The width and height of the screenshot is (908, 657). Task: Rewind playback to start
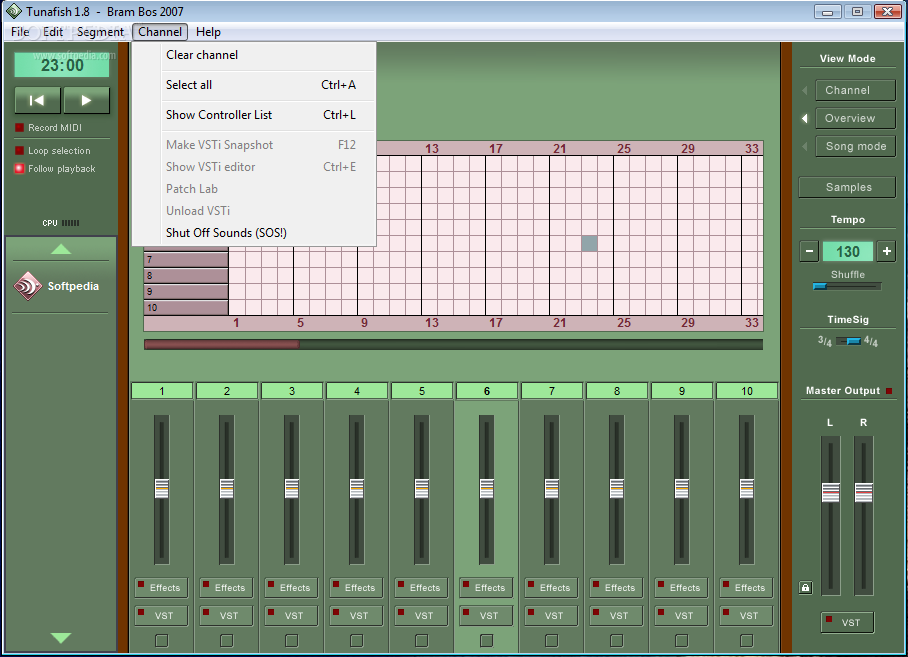(38, 100)
